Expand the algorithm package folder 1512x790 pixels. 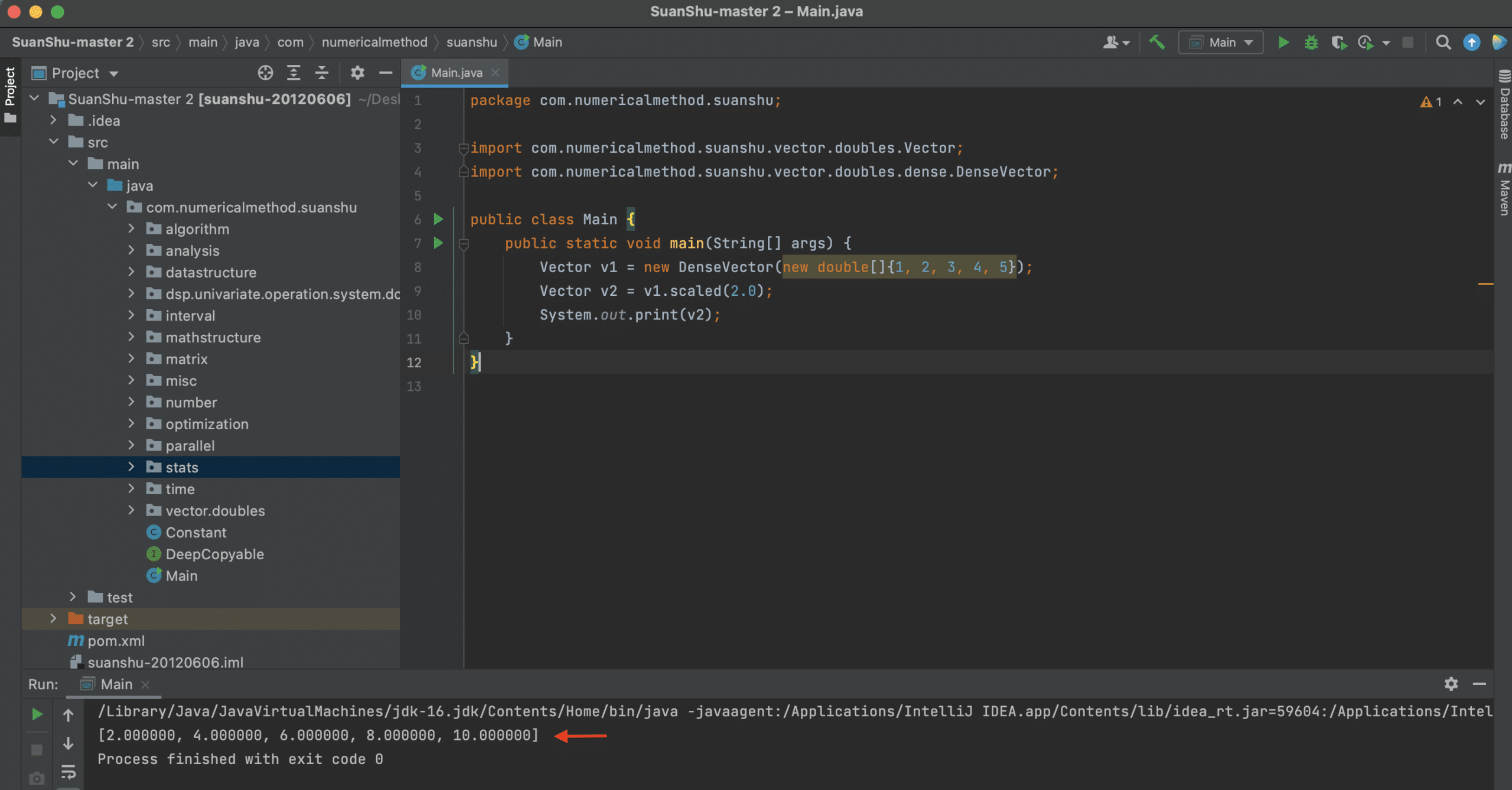pyautogui.click(x=131, y=228)
